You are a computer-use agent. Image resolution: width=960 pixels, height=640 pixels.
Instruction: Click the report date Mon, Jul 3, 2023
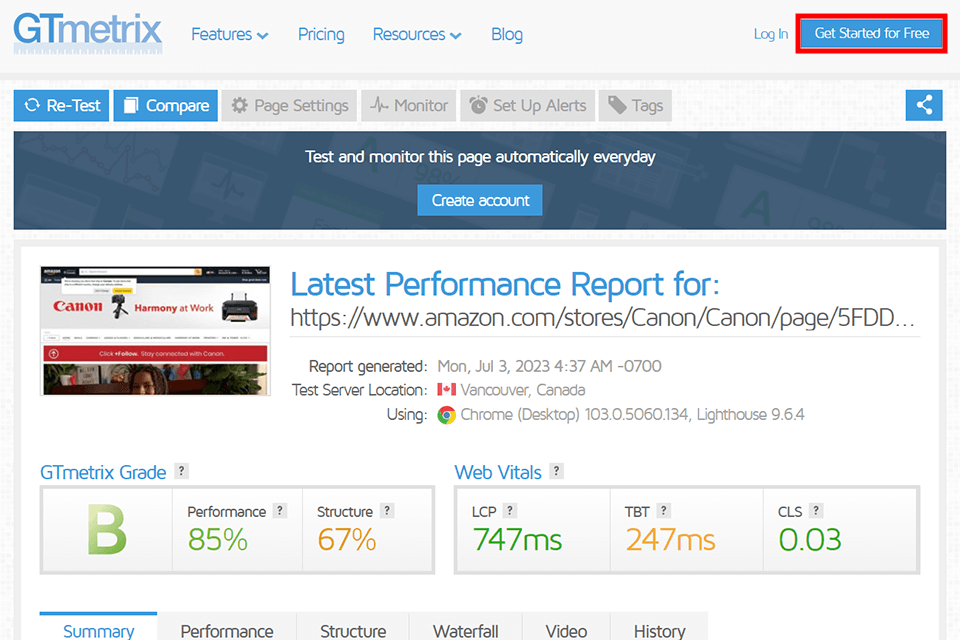point(549,366)
